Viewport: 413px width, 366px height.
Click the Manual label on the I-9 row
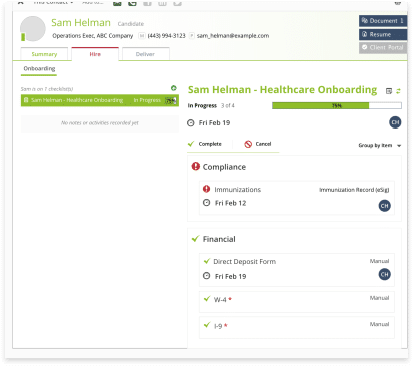[379, 324]
